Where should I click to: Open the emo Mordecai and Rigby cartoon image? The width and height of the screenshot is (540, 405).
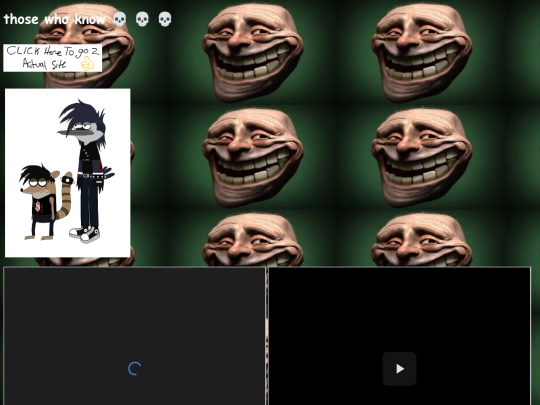click(68, 173)
